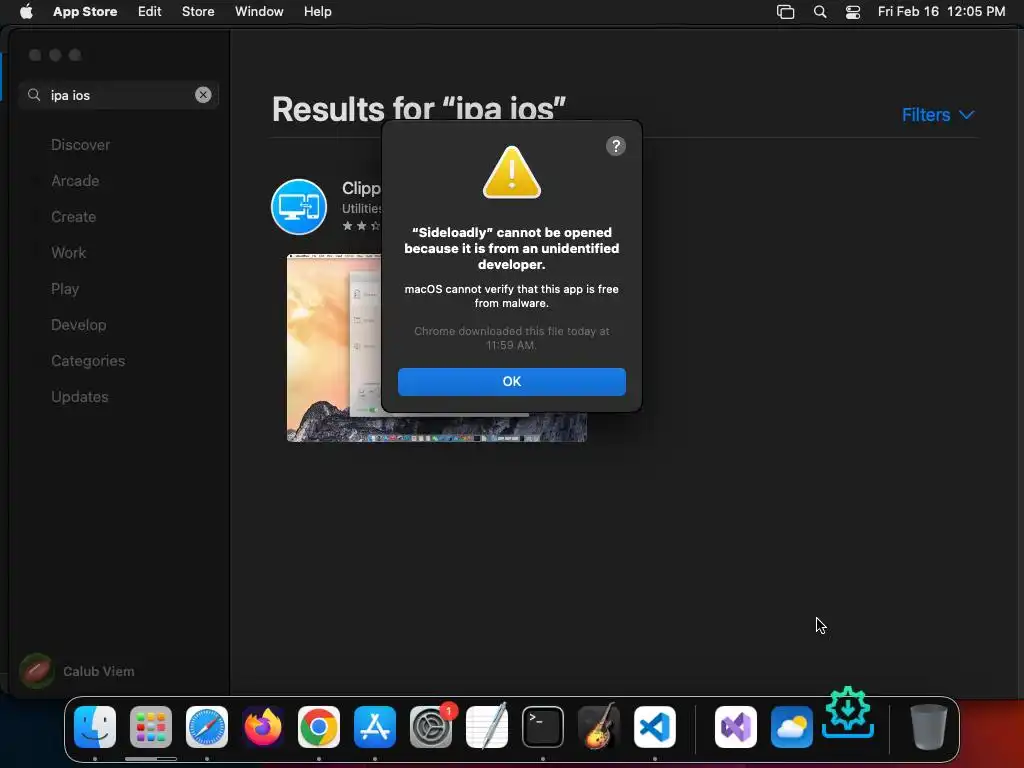Viewport: 1024px width, 768px height.
Task: Click the Clipp star rating
Action: (x=361, y=226)
